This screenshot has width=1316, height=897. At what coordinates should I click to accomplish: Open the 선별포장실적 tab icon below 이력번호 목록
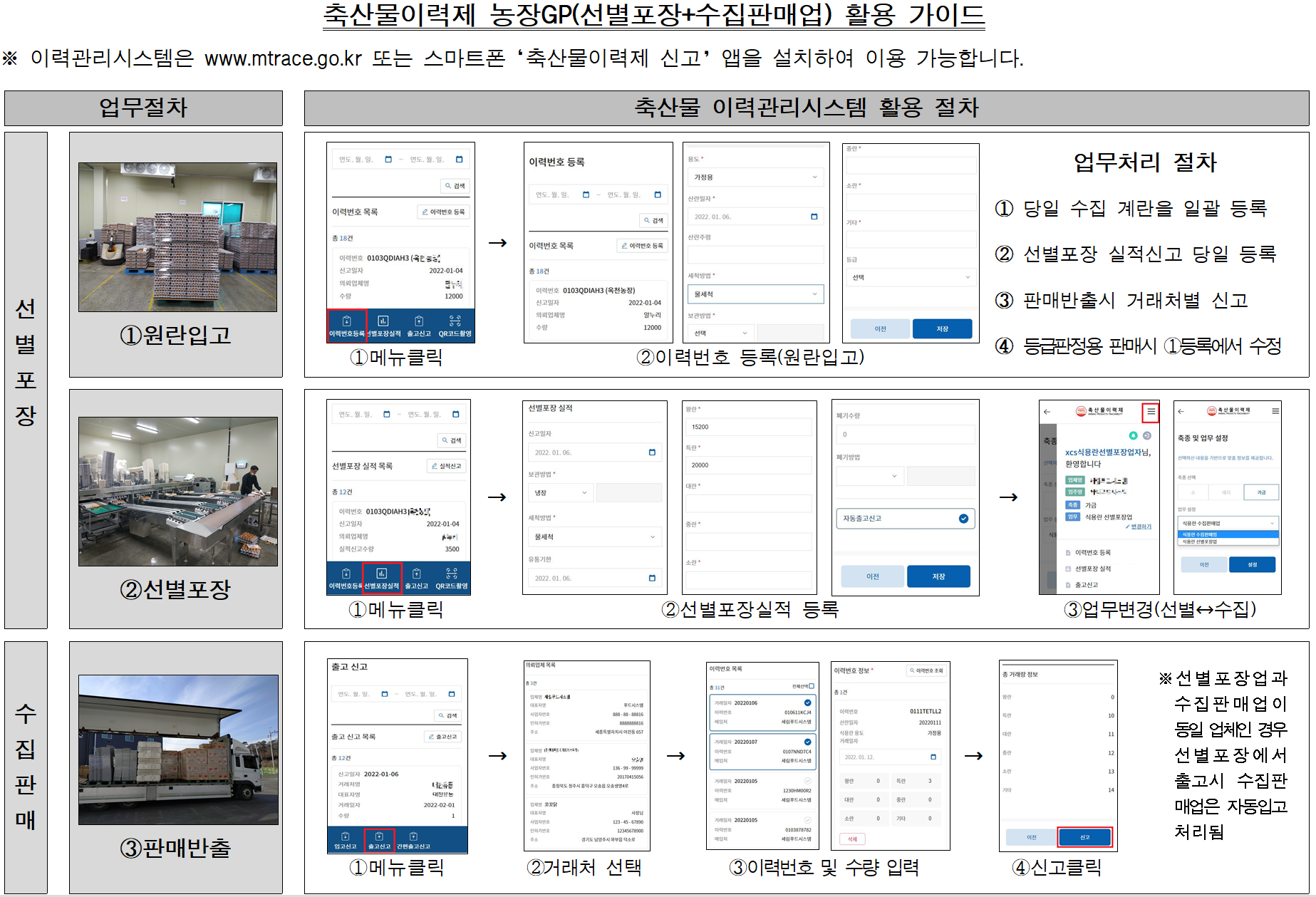pyautogui.click(x=383, y=321)
